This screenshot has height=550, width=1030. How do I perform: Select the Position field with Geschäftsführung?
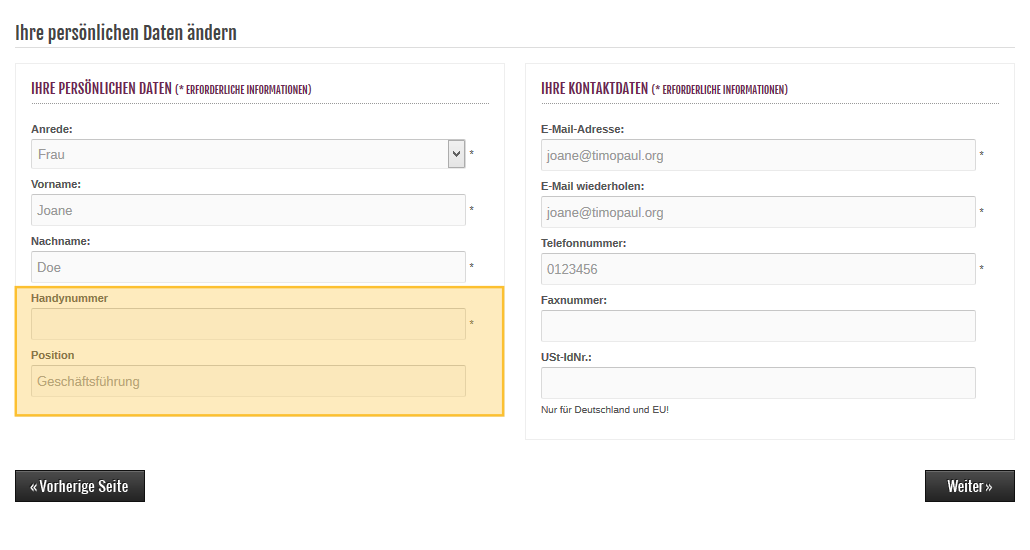(248, 381)
